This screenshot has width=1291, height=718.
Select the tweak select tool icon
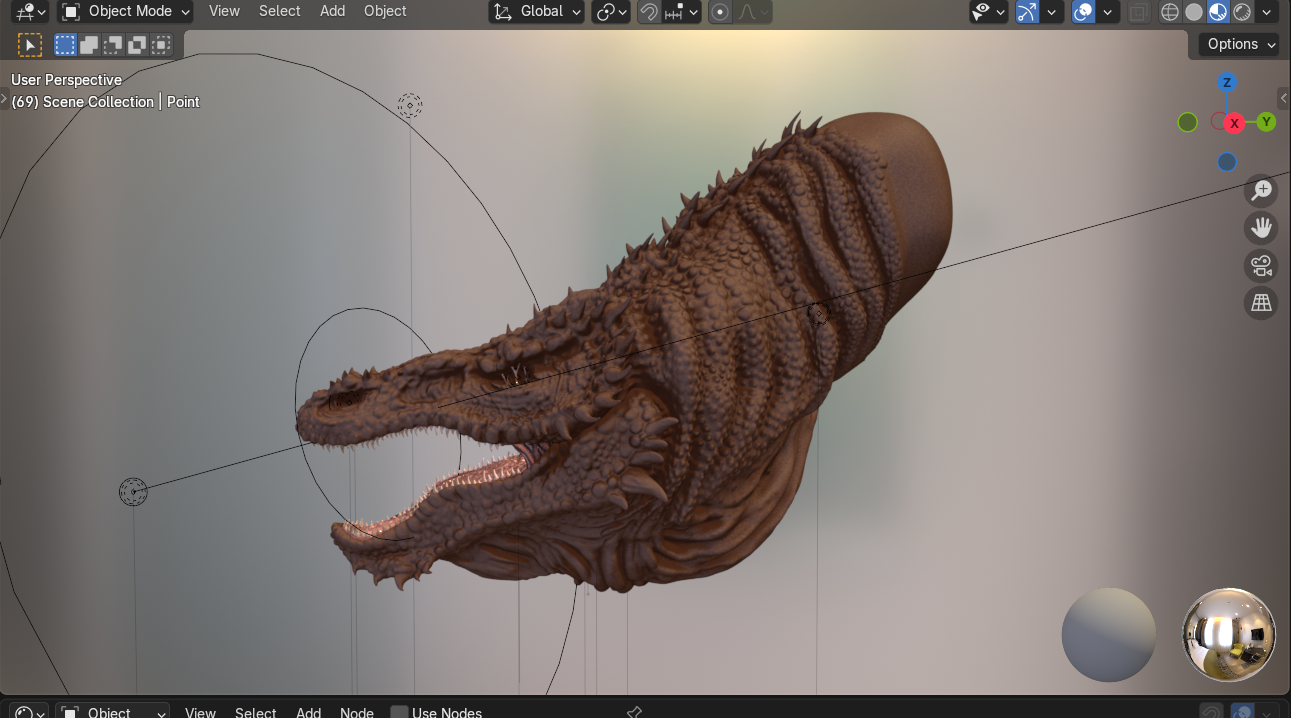tap(30, 45)
